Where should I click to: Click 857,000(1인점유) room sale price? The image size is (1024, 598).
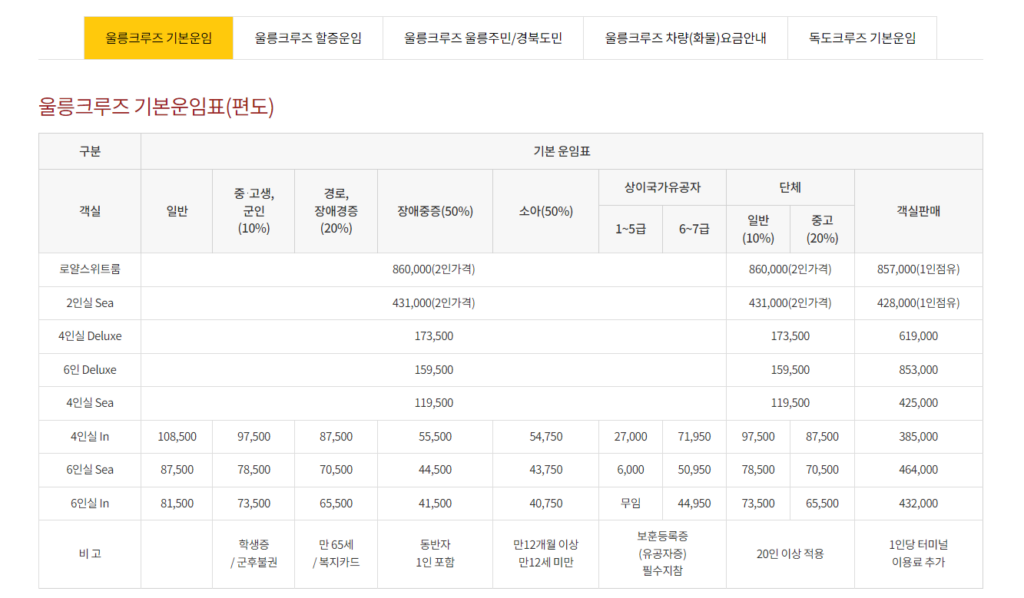click(x=918, y=269)
